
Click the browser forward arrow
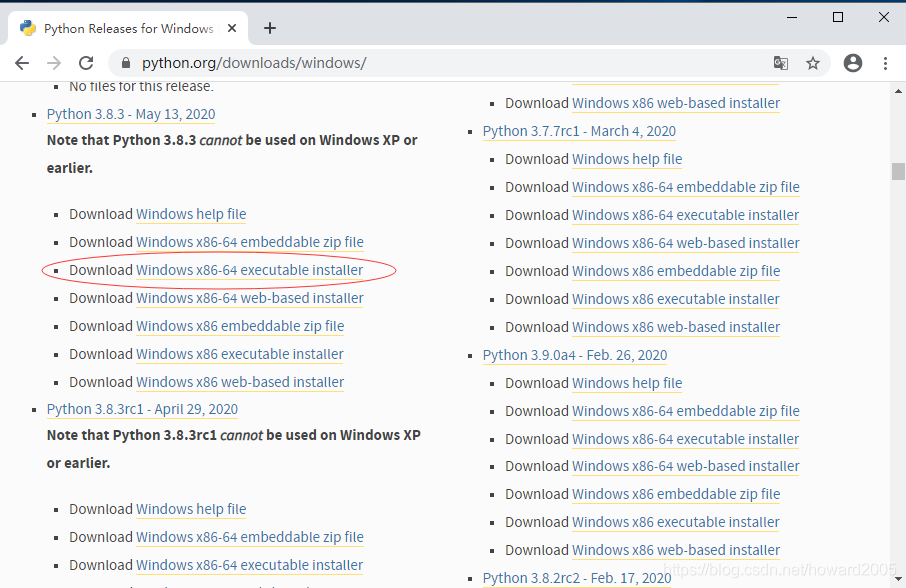pyautogui.click(x=54, y=63)
